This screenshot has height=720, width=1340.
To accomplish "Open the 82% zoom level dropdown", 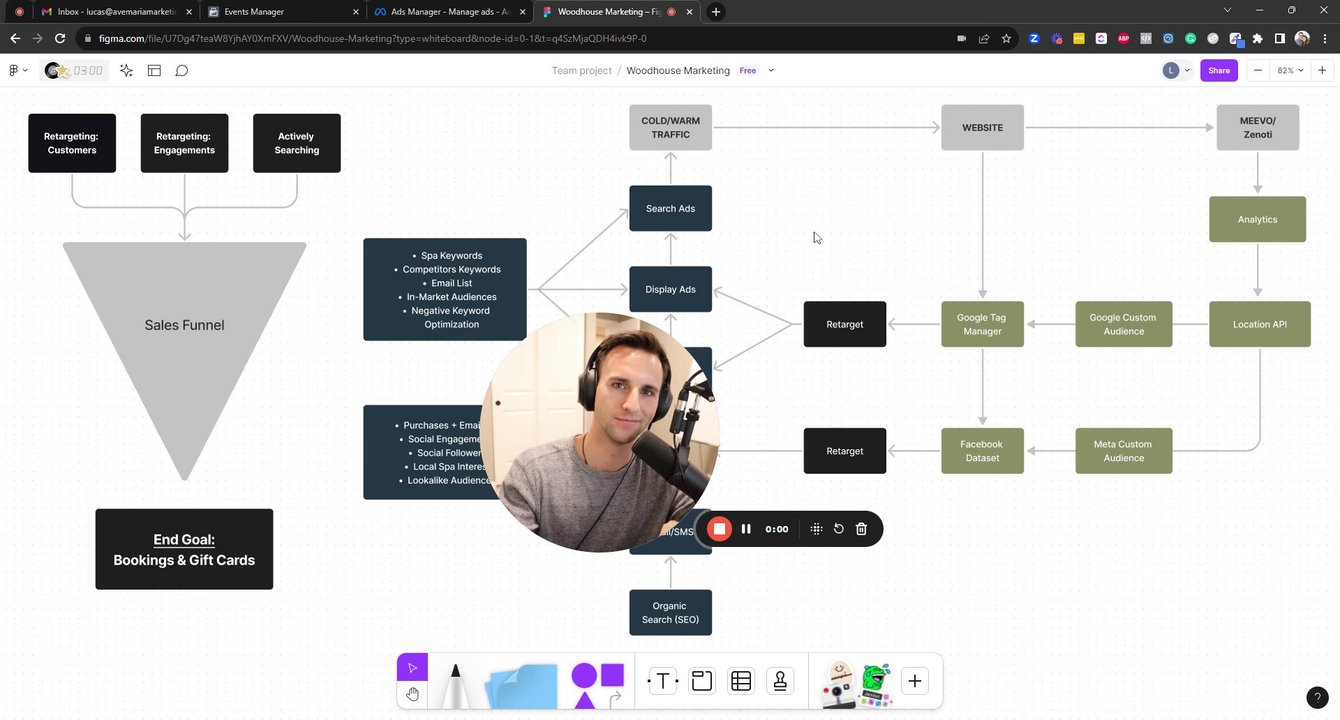I will tap(1290, 71).
